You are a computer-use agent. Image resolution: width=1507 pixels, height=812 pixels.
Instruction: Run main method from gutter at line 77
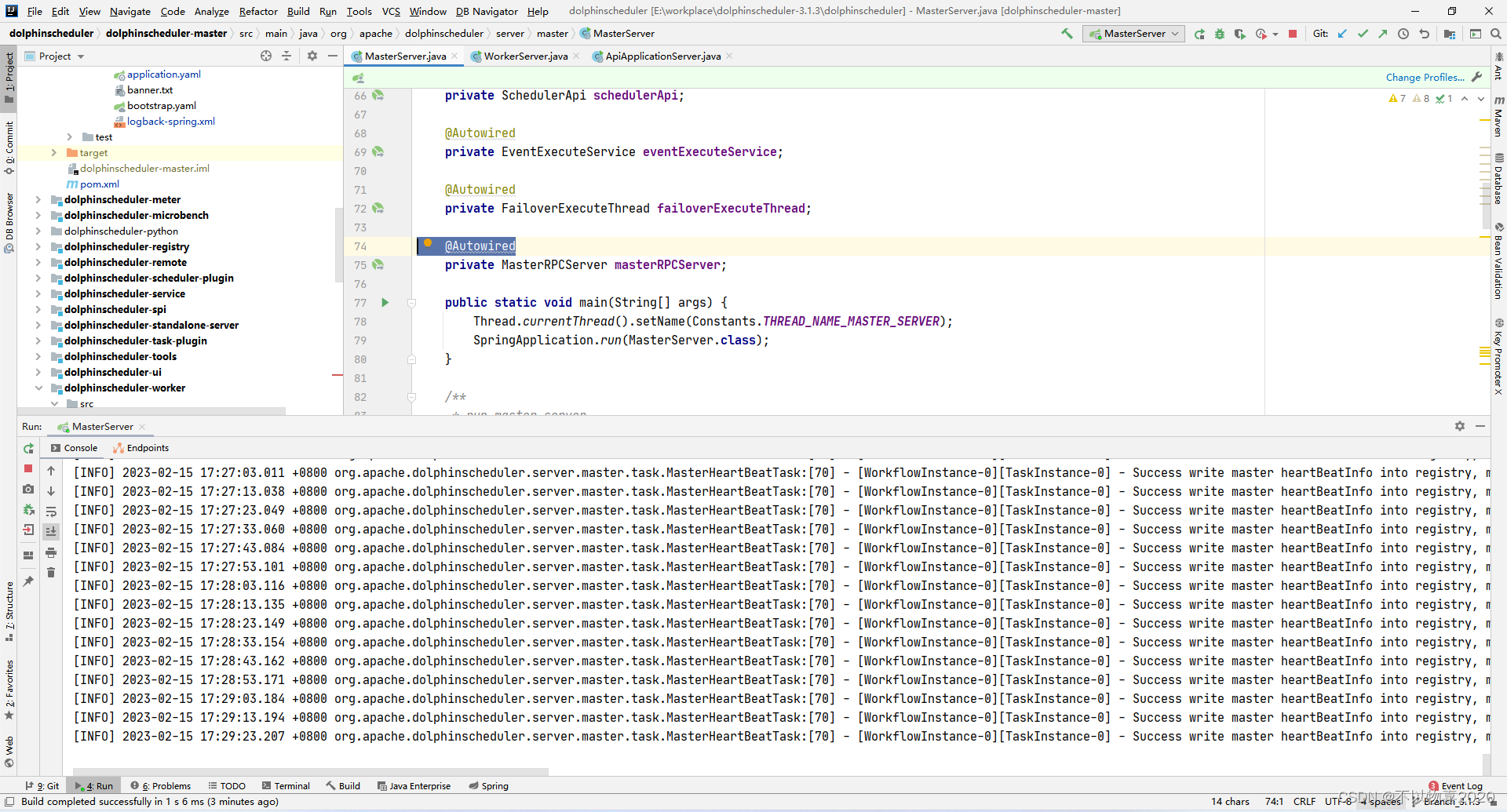coord(385,302)
